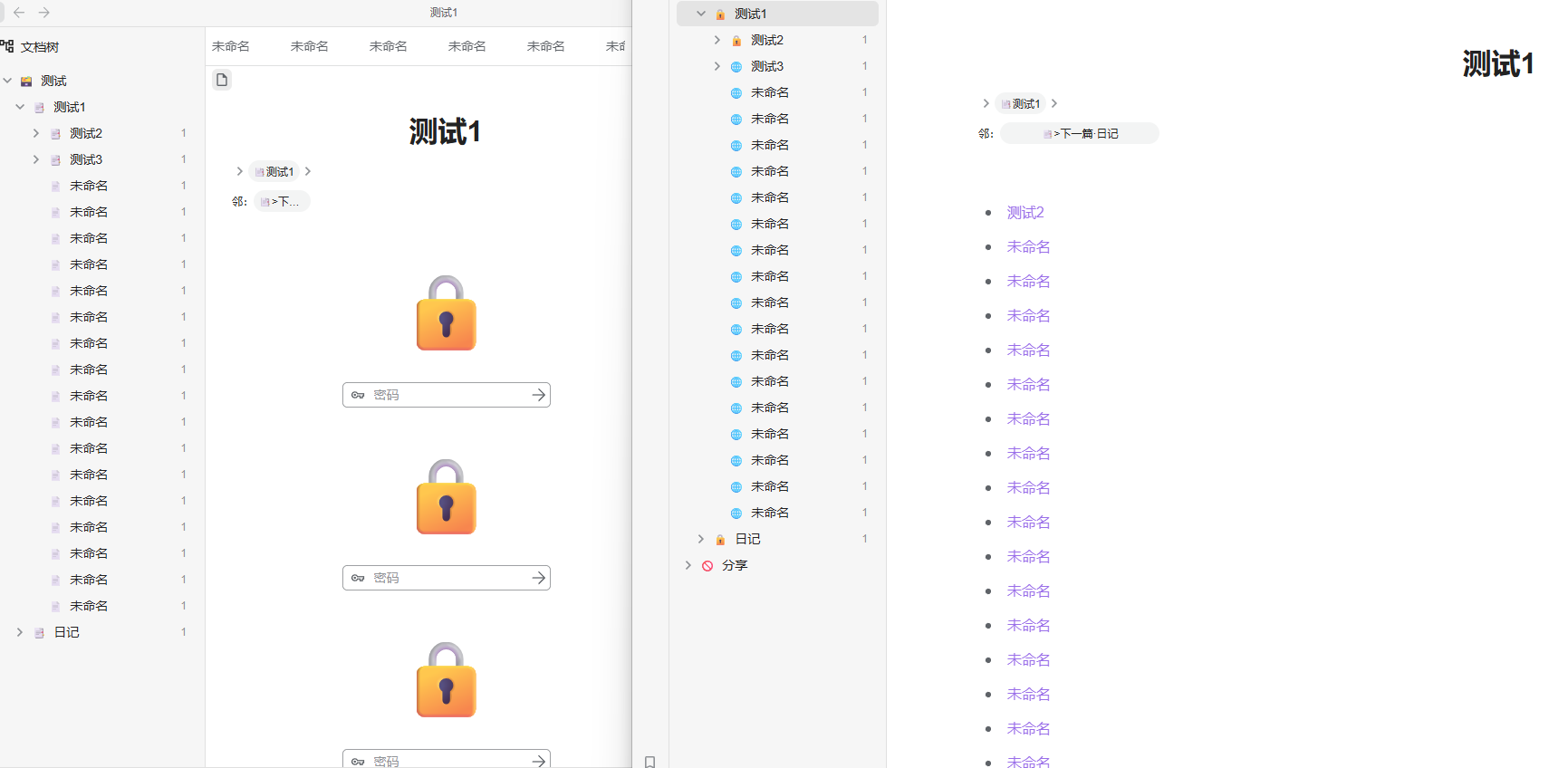Select the 测试2 row in 文档树
1568x768 pixels.
102,133
